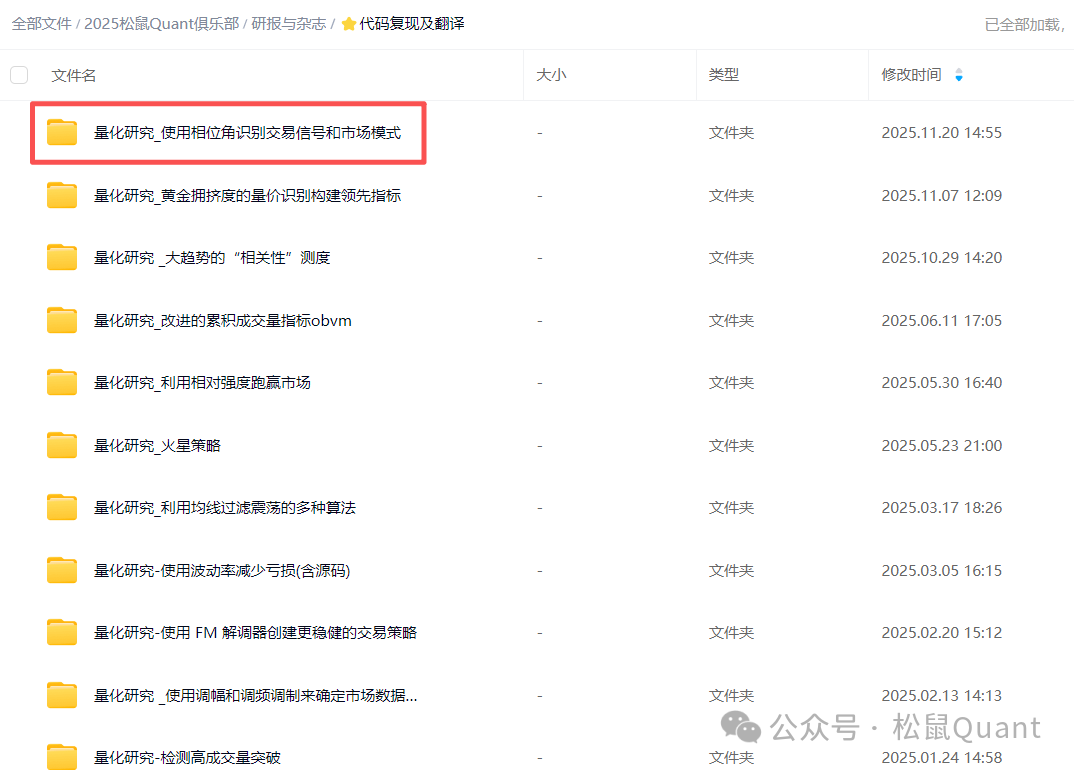The height and width of the screenshot is (770, 1074).
Task: Open the 量化研究_火星策略 folder icon
Action: (61, 445)
